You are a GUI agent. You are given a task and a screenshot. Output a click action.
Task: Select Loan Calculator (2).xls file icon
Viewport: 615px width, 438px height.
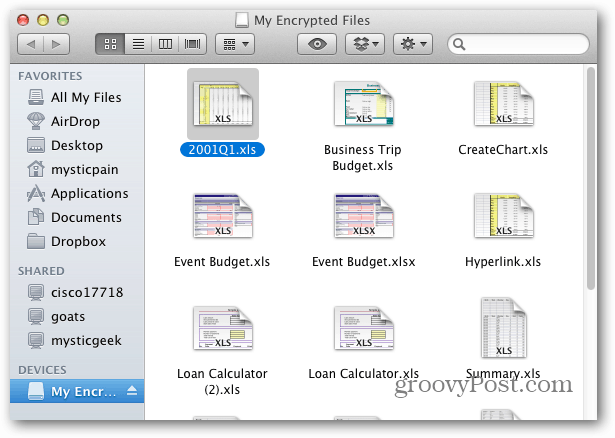[223, 328]
